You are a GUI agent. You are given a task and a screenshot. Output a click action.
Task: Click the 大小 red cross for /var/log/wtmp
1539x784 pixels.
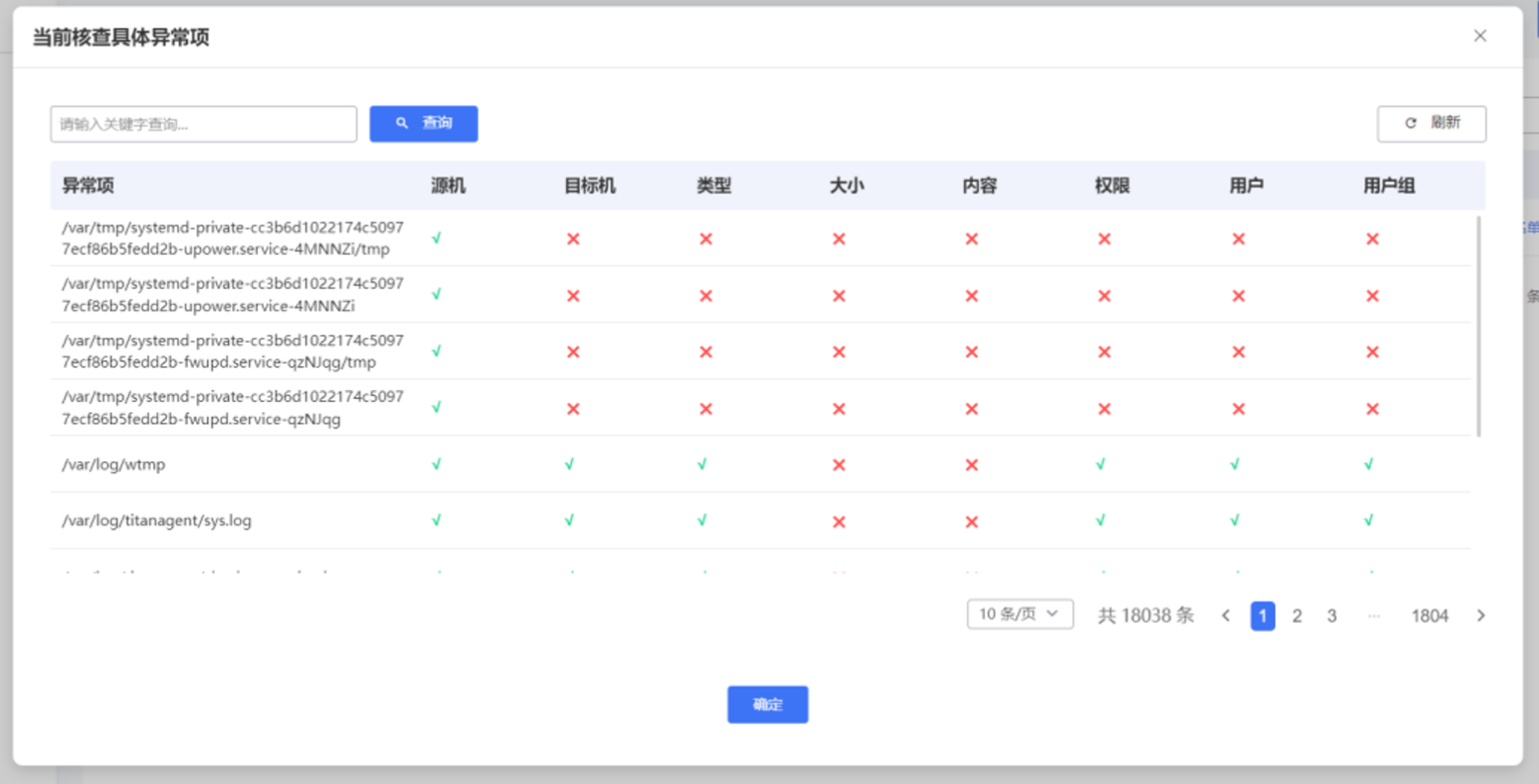click(x=839, y=465)
